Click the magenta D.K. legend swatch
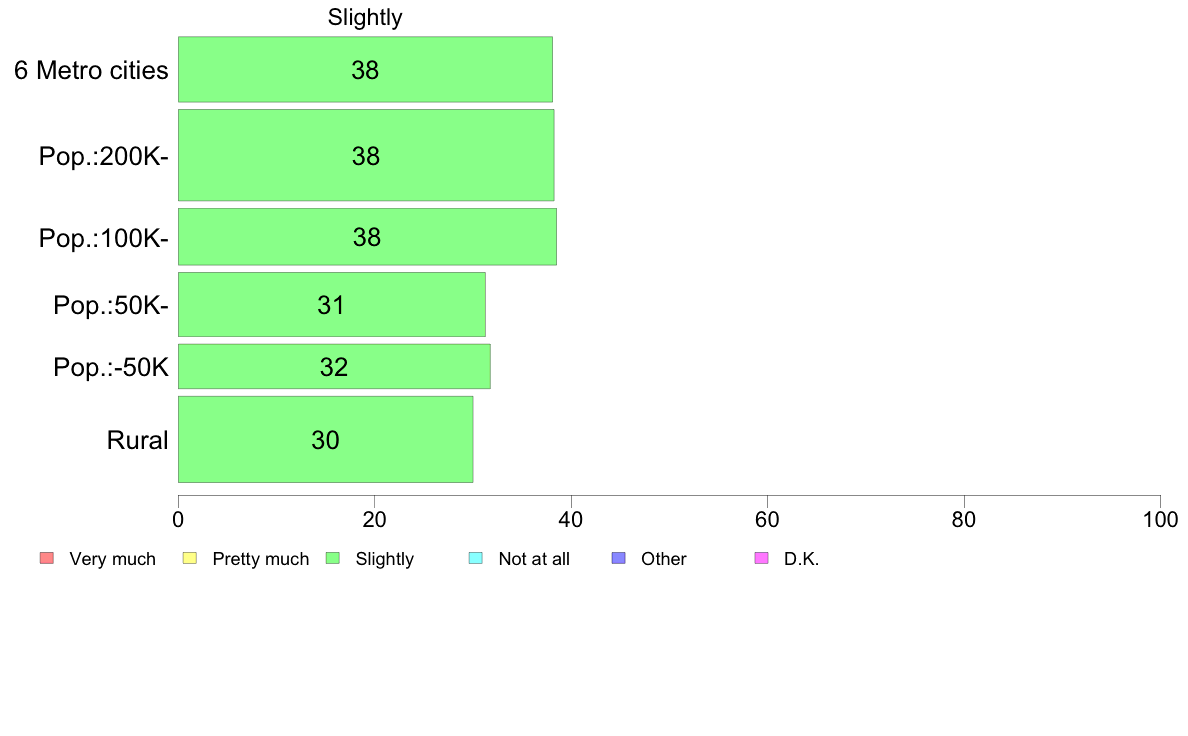The height and width of the screenshot is (736, 1188). pos(761,559)
